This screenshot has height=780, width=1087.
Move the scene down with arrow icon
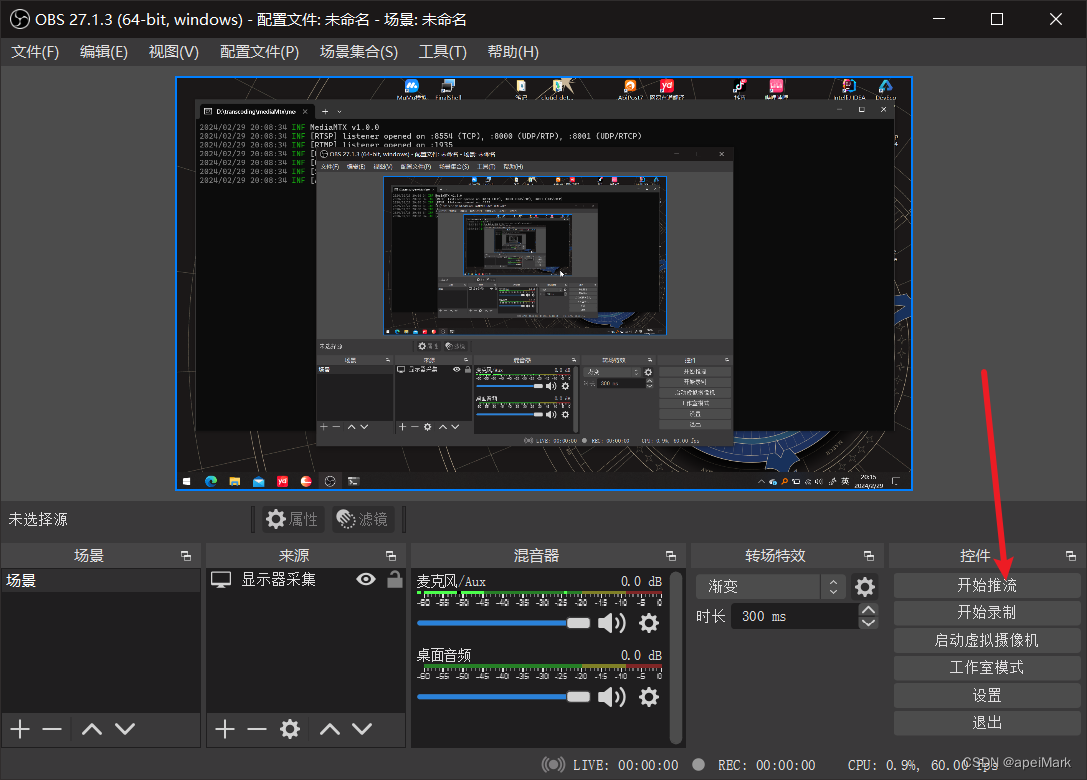point(125,729)
